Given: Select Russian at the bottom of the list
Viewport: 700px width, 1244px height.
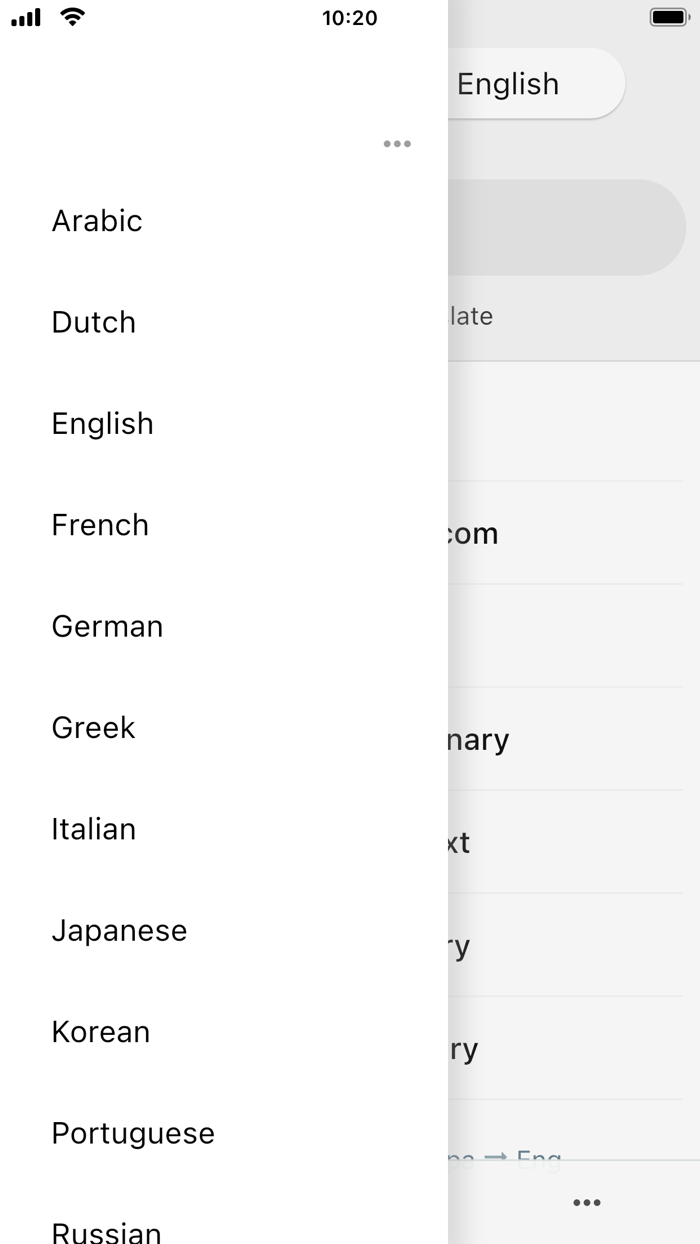Looking at the screenshot, I should click(x=106, y=1230).
